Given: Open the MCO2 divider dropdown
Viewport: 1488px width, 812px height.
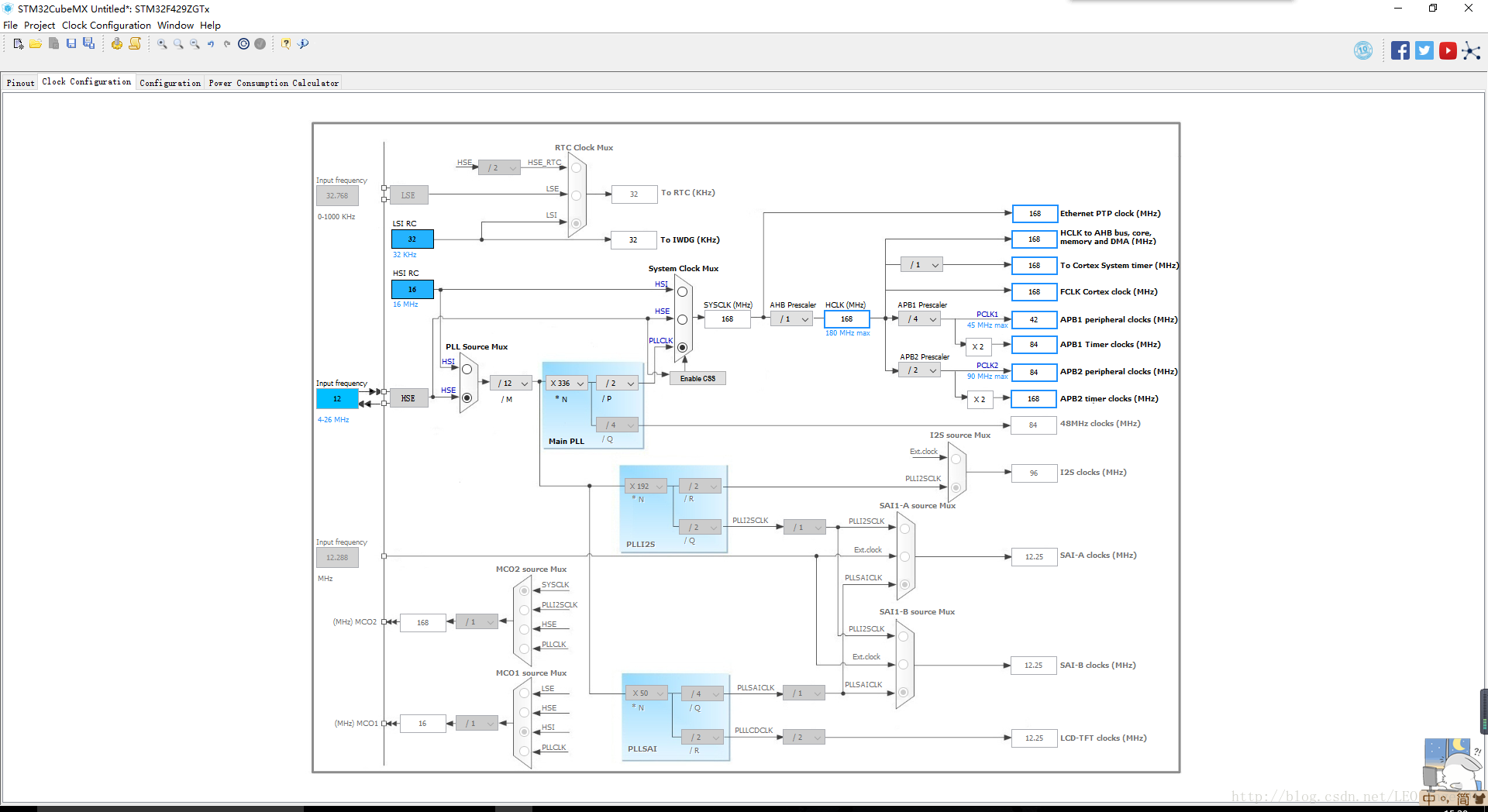Looking at the screenshot, I should (477, 622).
